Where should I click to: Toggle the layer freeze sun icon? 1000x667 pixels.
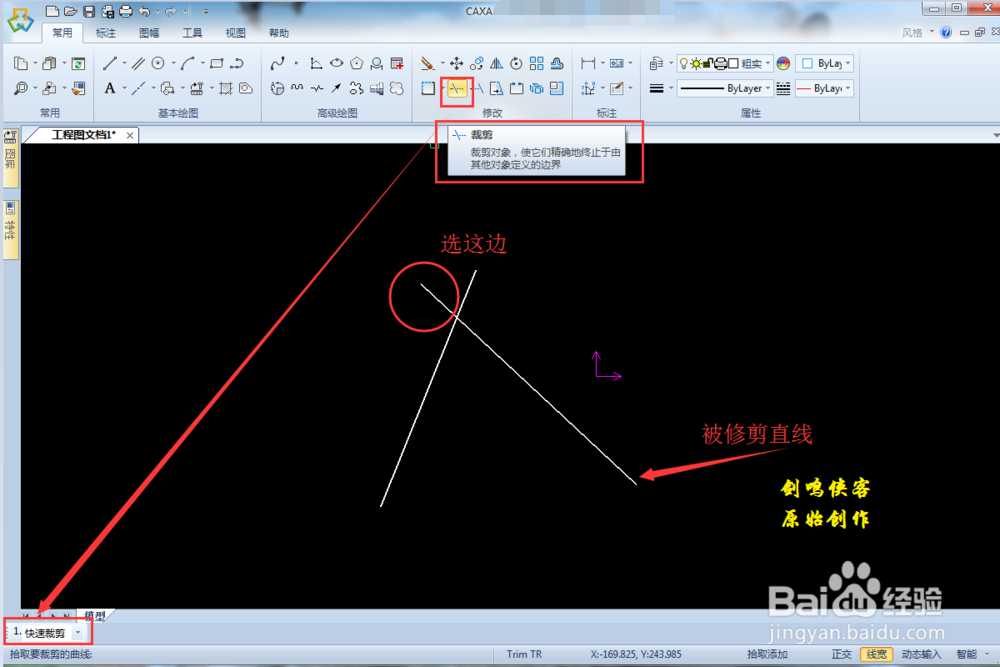pos(696,63)
